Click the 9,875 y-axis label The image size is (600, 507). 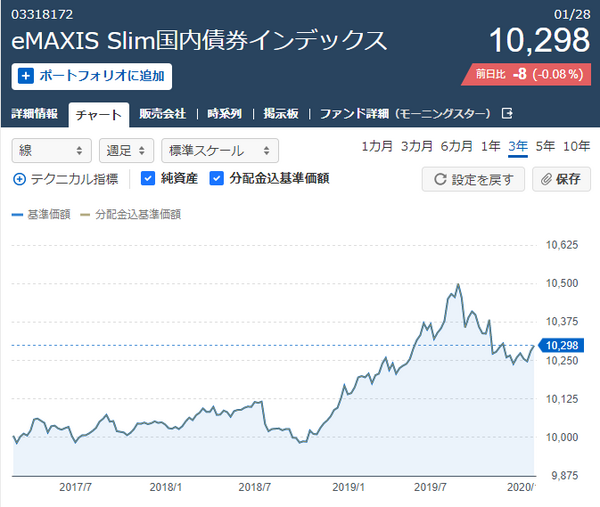tap(565, 476)
